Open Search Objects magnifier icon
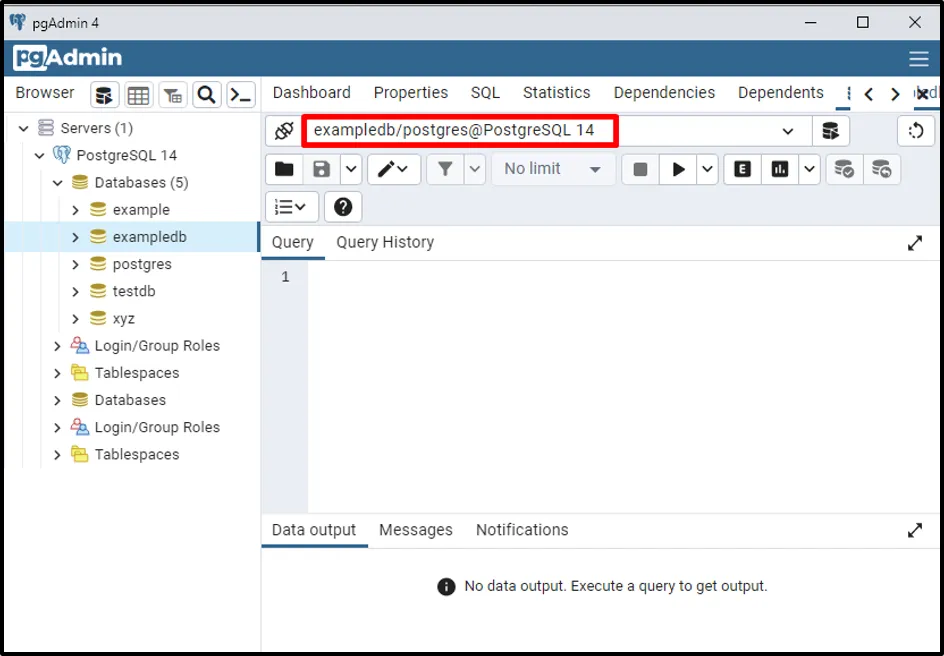944x656 pixels. click(207, 95)
